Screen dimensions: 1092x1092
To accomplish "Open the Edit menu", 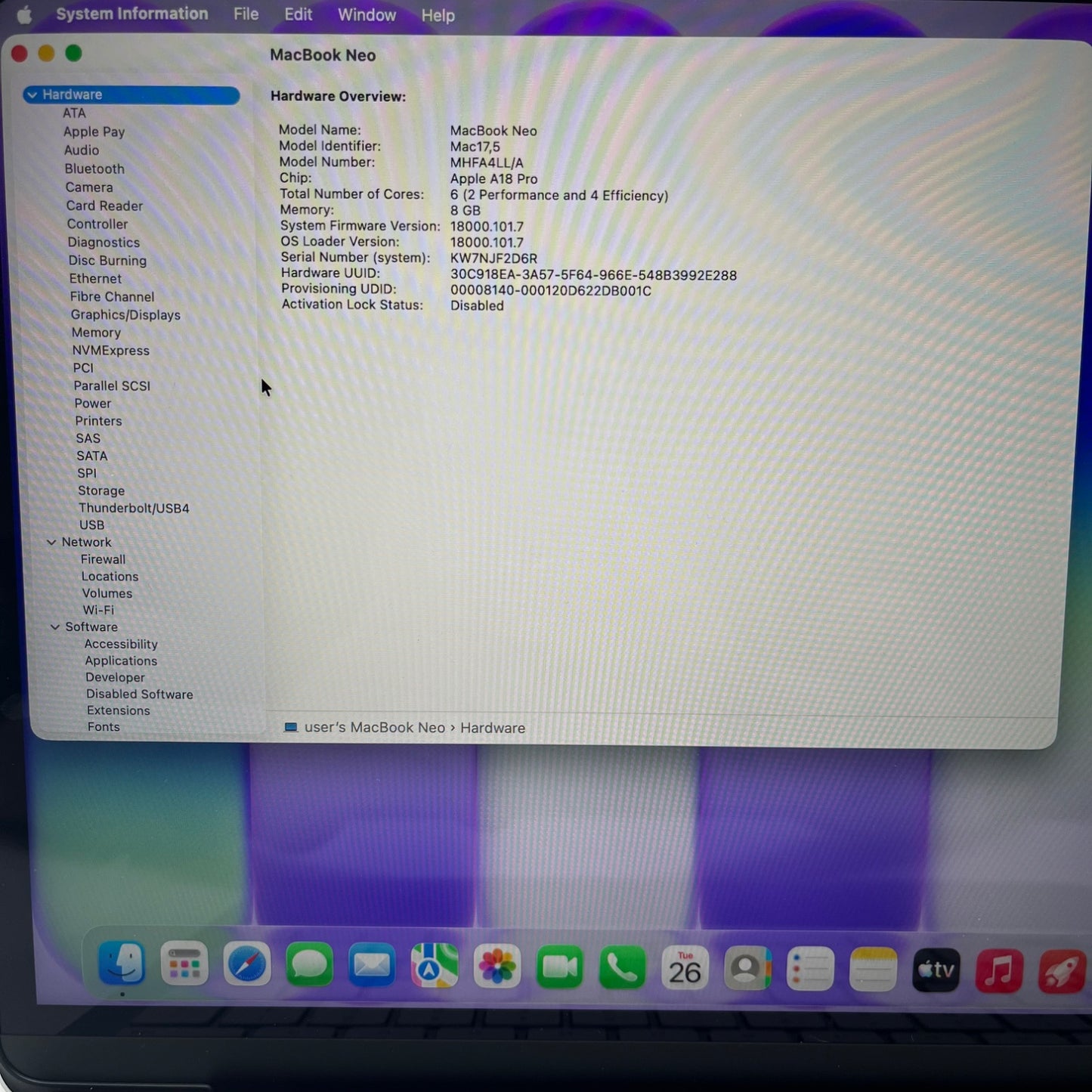I will (x=299, y=14).
